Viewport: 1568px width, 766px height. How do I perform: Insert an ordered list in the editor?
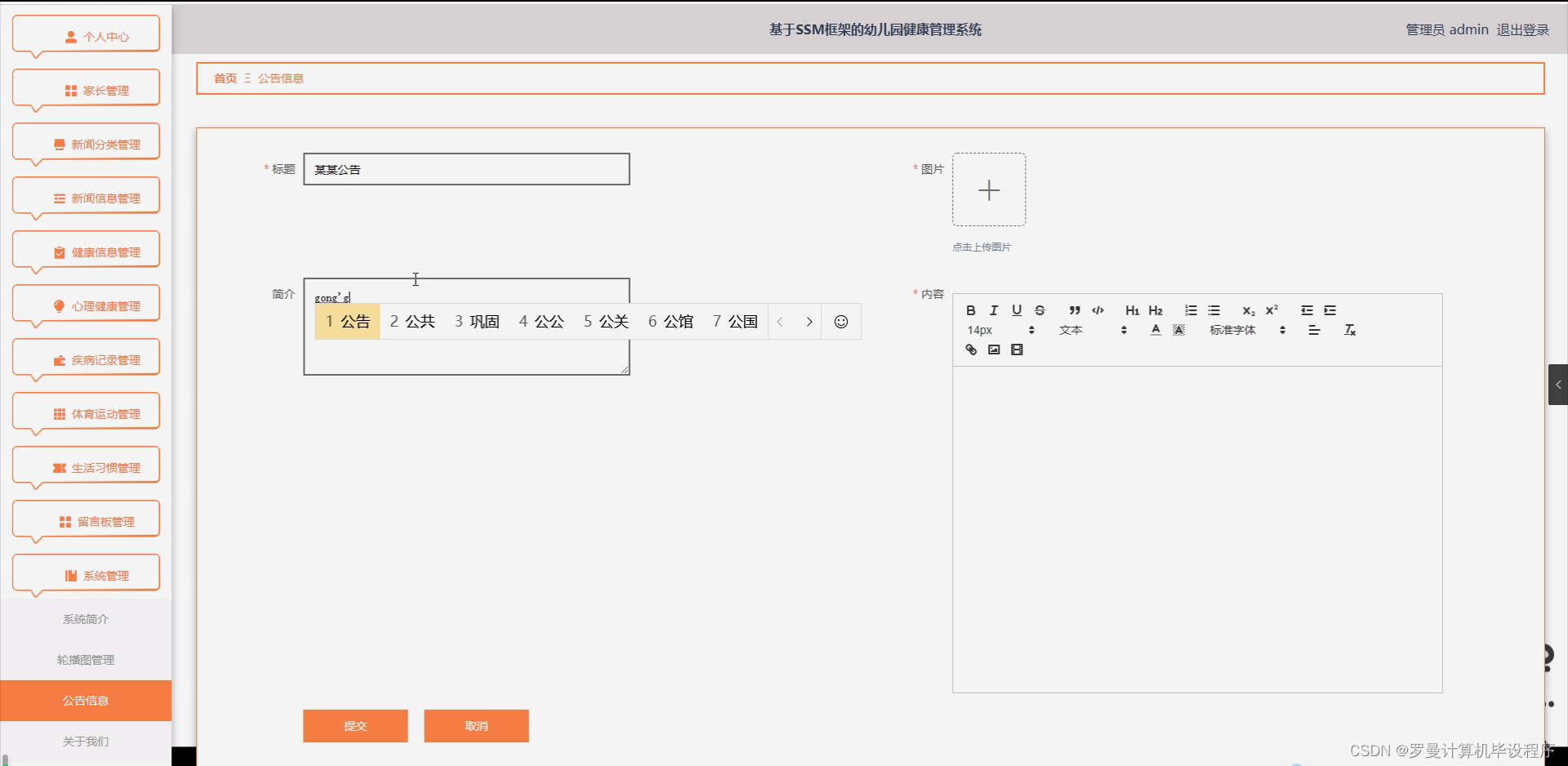[x=1191, y=310]
